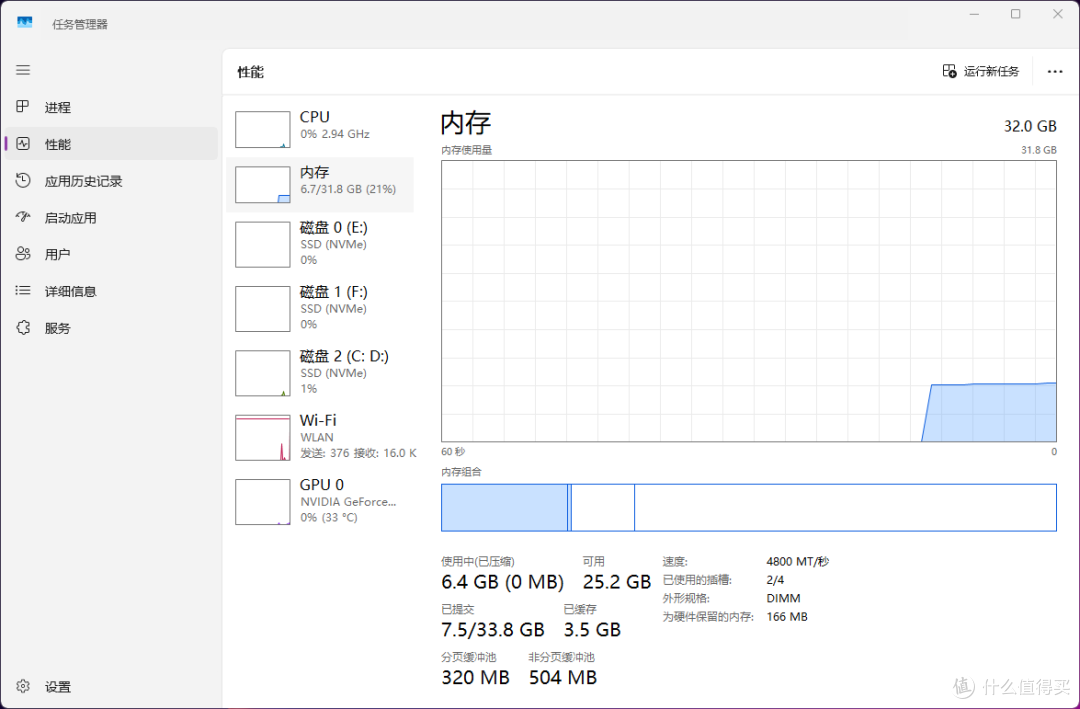Viewport: 1080px width, 709px height.
Task: Click the 2/4 slots used value
Action: [776, 580]
